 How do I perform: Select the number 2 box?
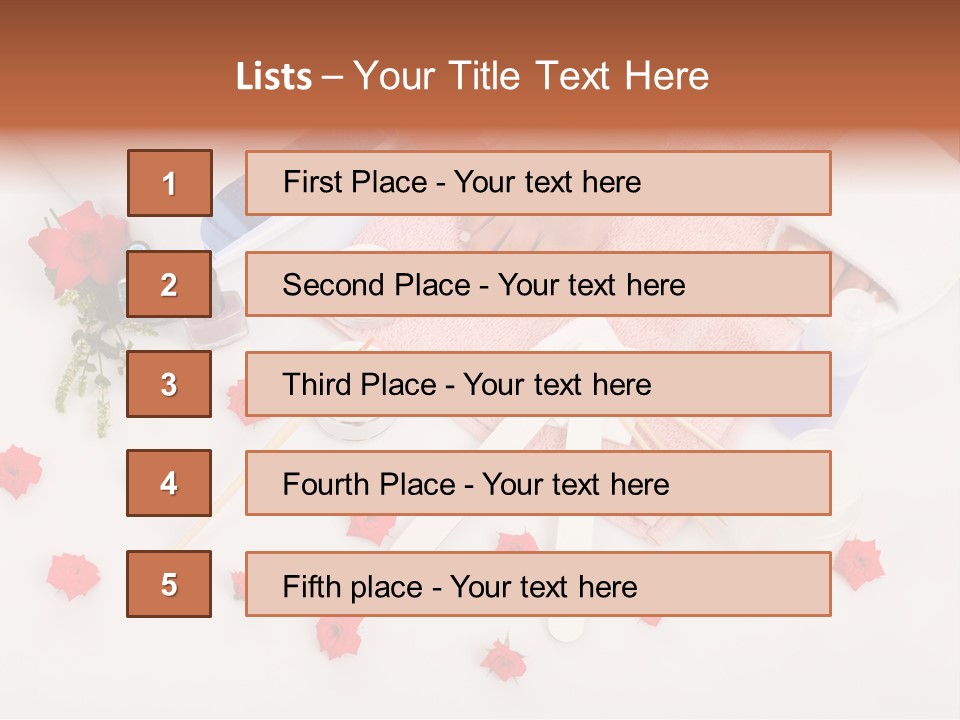pos(169,284)
